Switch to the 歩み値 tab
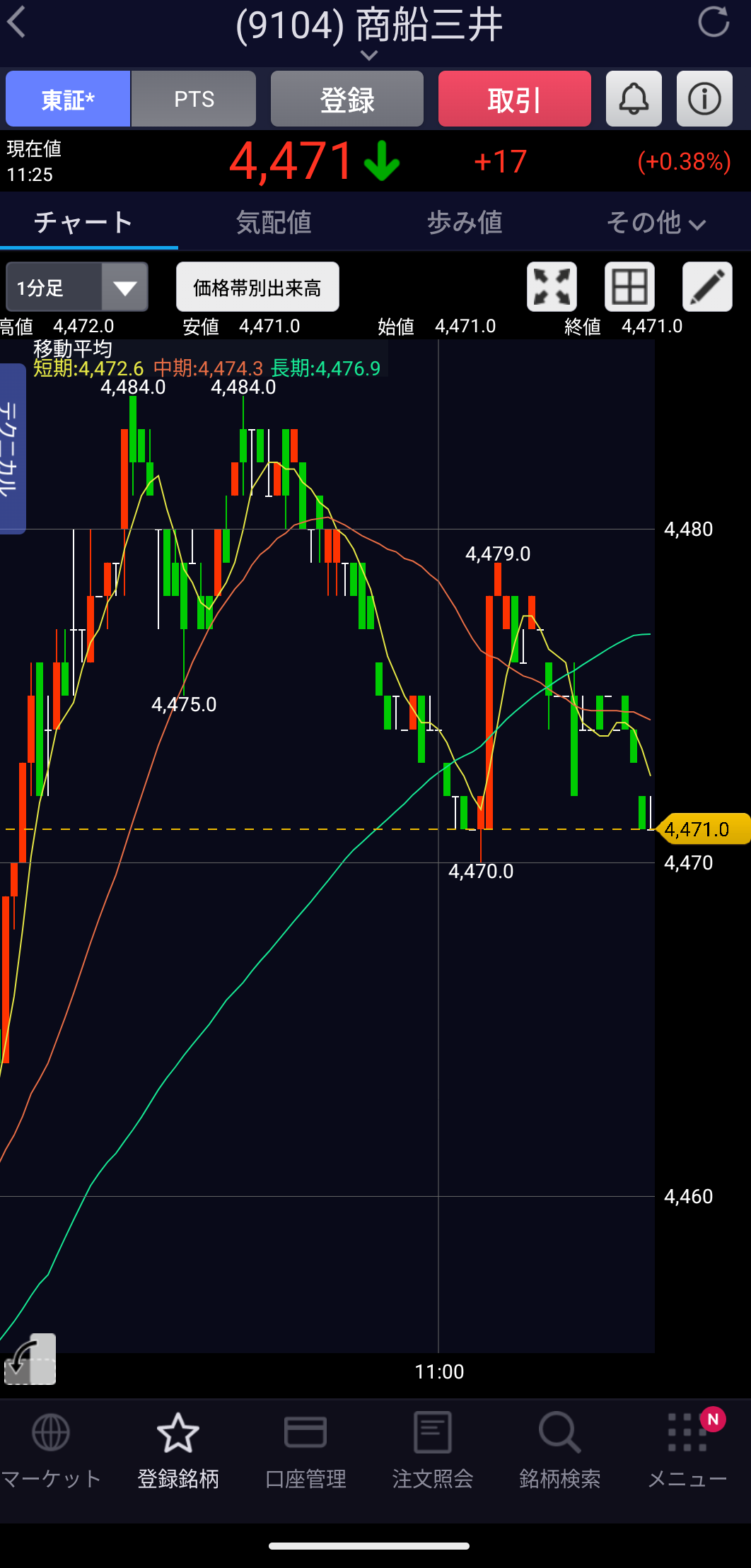Viewport: 751px width, 1568px height. (x=465, y=223)
